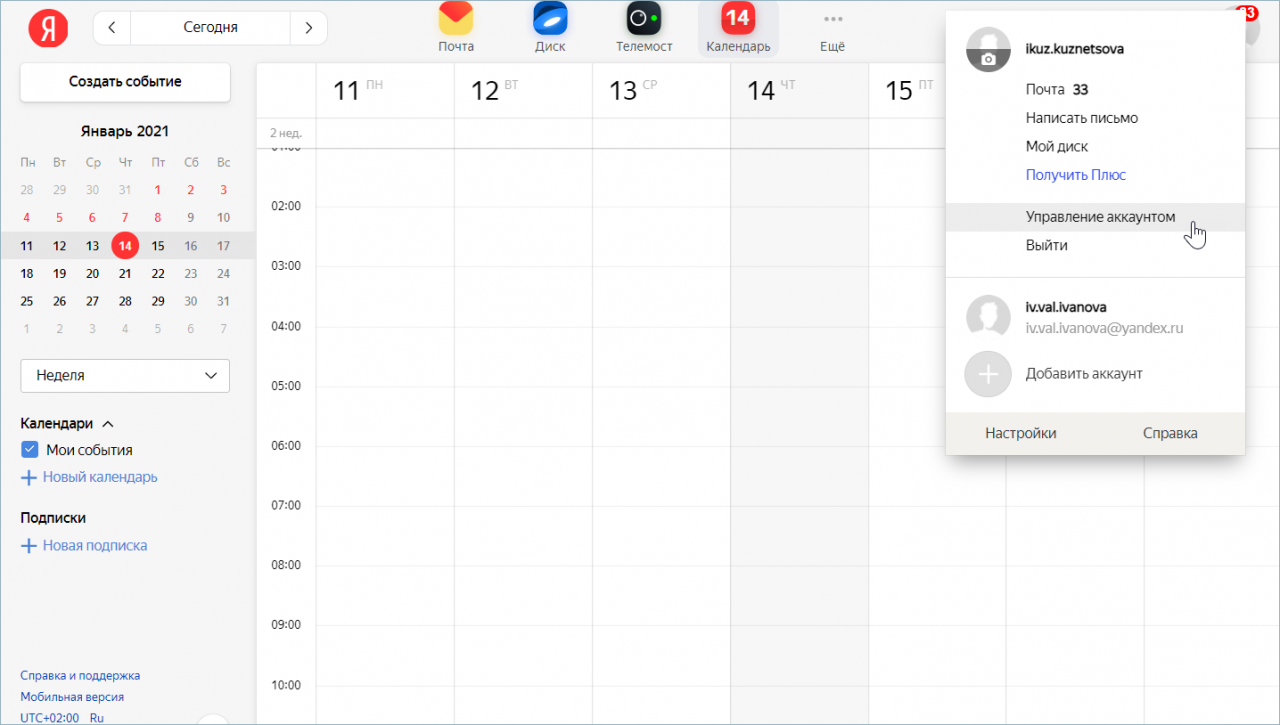Click UTC+02:00 timezone link
This screenshot has height=725, width=1280.
tap(49, 718)
